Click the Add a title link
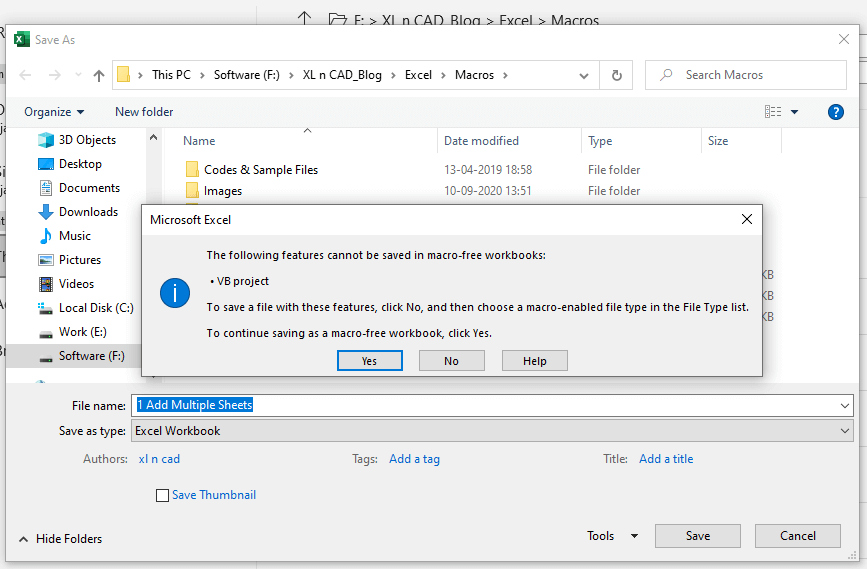This screenshot has width=867, height=569. pos(666,459)
